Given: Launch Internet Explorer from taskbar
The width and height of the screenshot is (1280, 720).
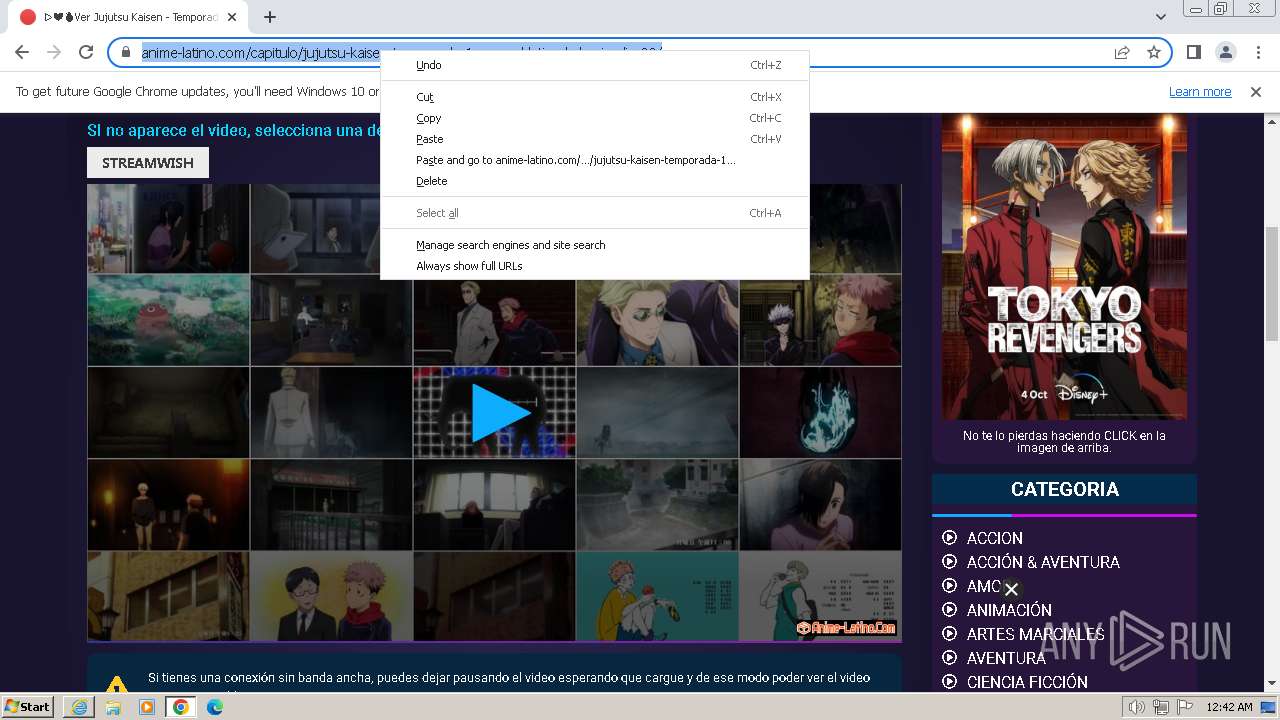Looking at the screenshot, I should pyautogui.click(x=80, y=707).
